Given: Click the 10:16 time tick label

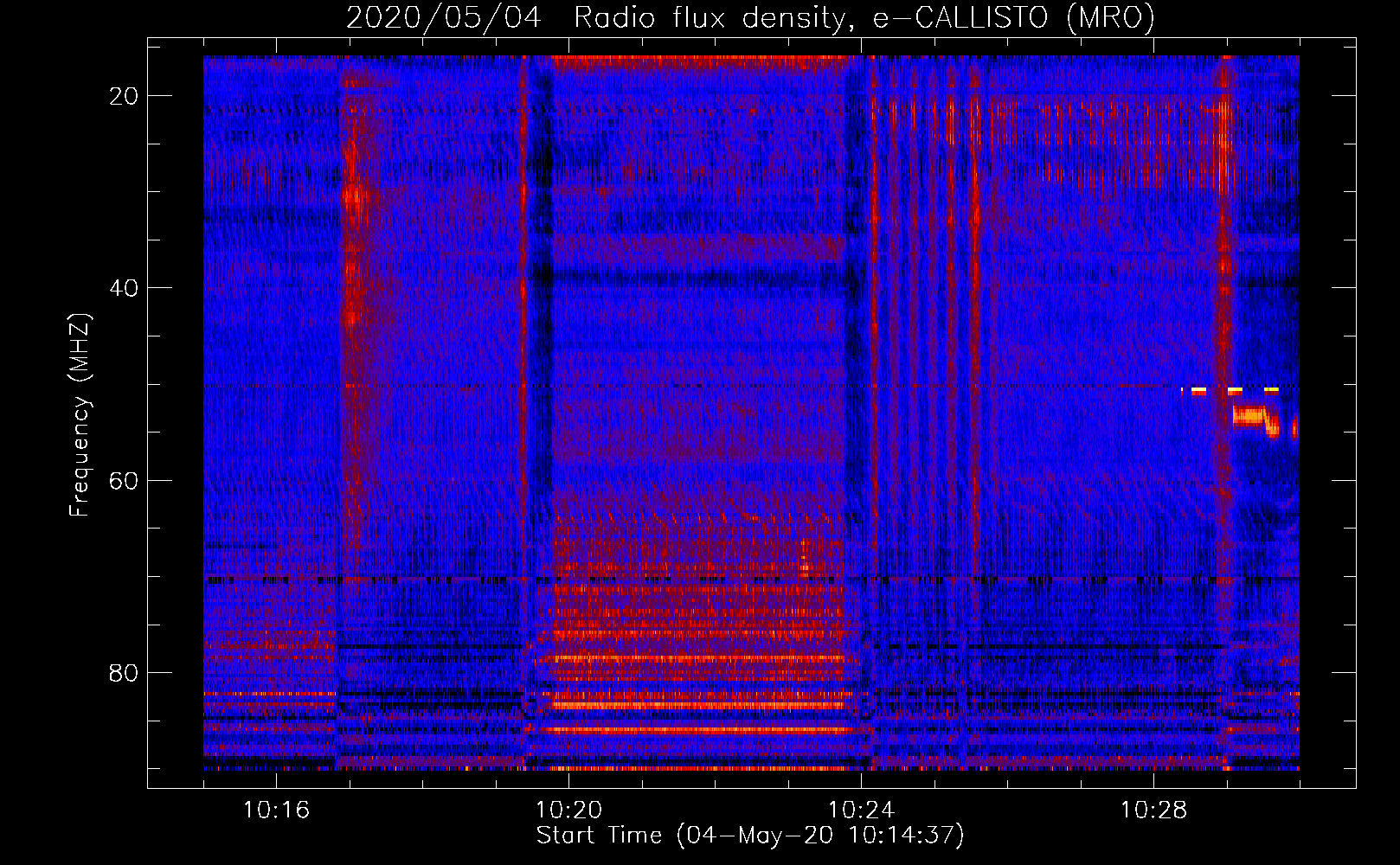Looking at the screenshot, I should (x=276, y=810).
